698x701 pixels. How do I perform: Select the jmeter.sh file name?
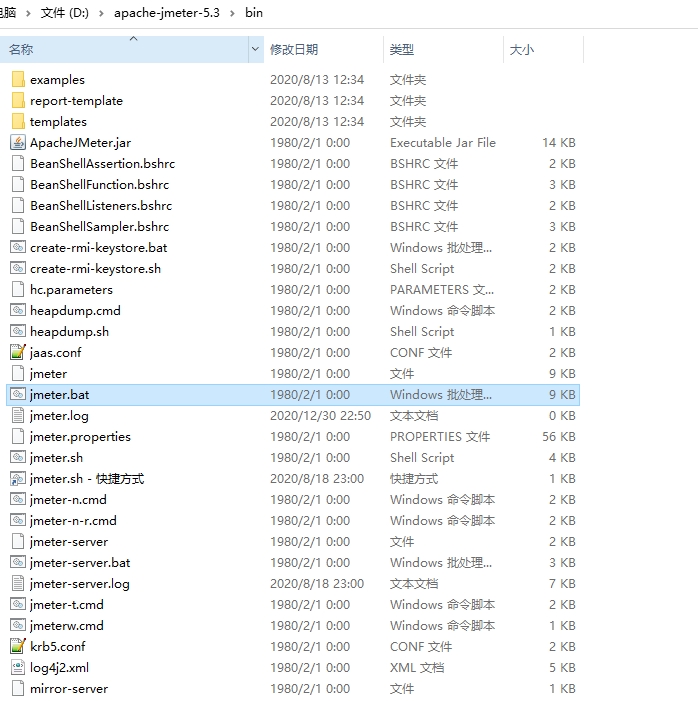point(56,458)
